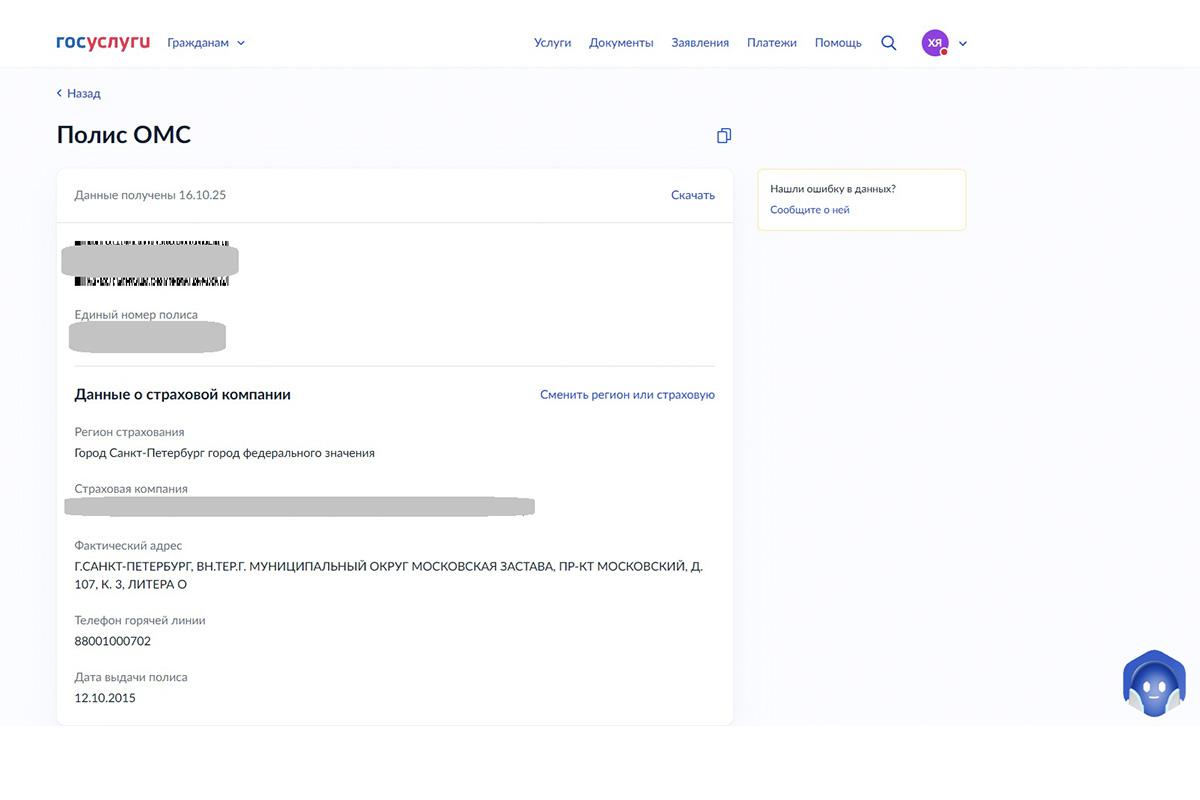
Task: Open the Услуги menu item
Action: [x=552, y=43]
